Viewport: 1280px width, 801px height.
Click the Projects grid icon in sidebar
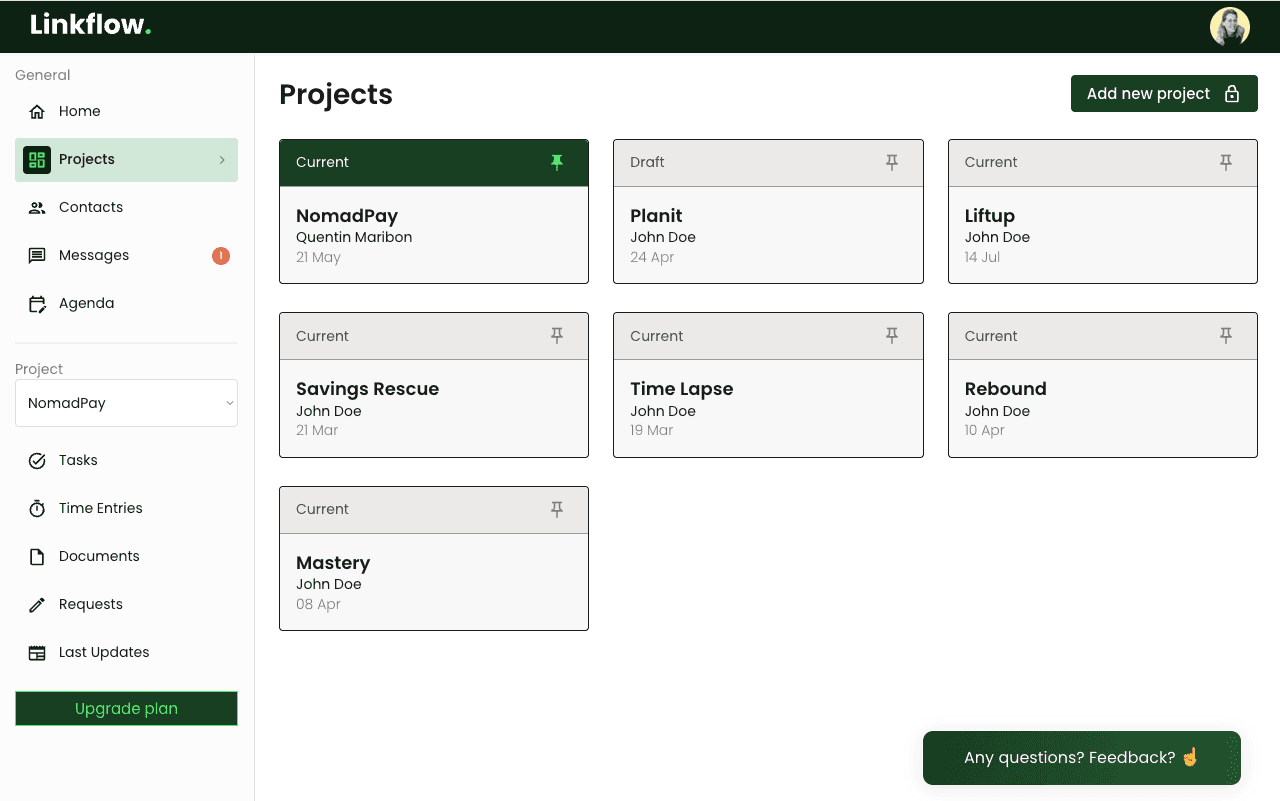point(37,159)
